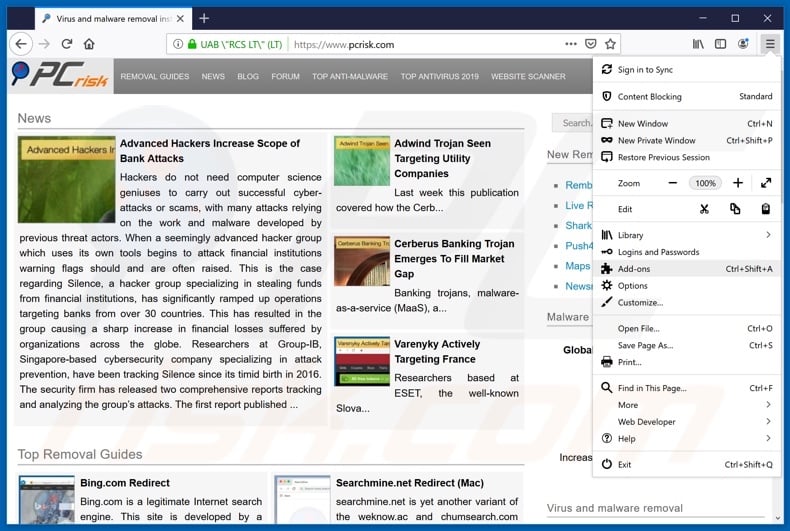Expand the Web Developer submenu

tap(687, 422)
